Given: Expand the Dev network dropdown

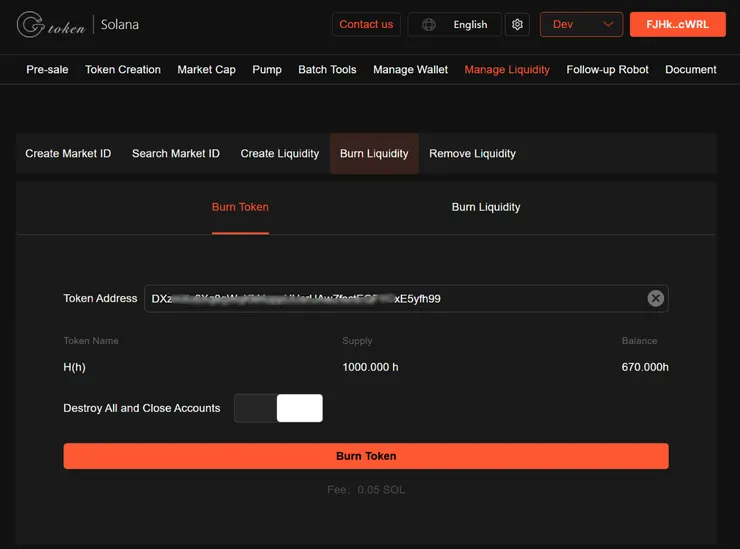Looking at the screenshot, I should (x=580, y=25).
